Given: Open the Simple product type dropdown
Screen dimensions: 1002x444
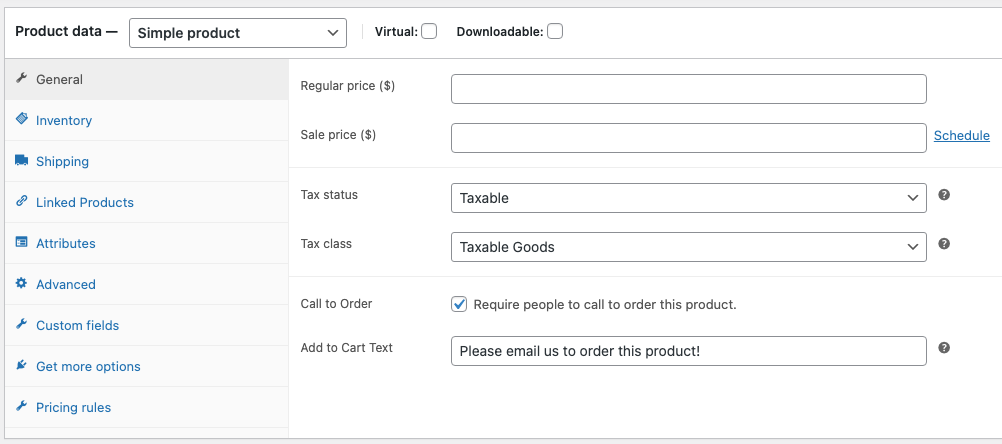Looking at the screenshot, I should point(238,33).
